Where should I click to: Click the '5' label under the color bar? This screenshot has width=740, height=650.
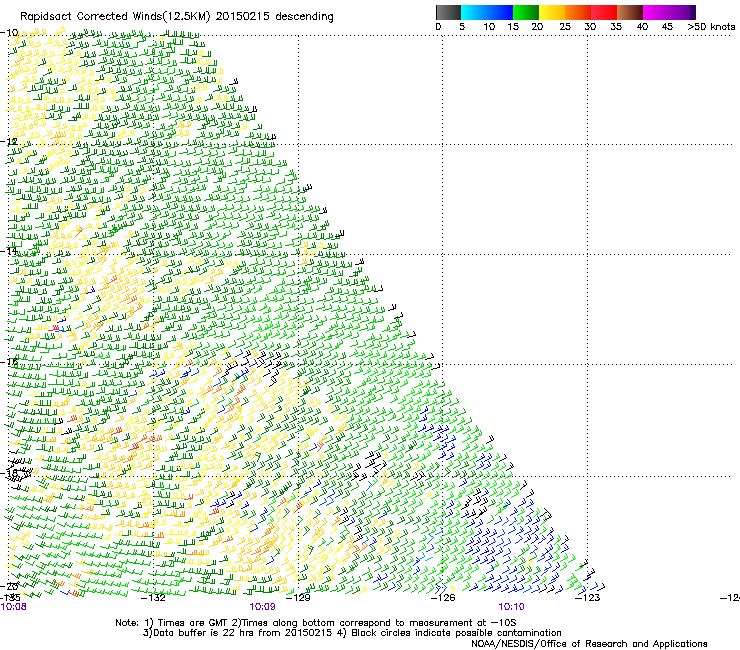(x=462, y=27)
